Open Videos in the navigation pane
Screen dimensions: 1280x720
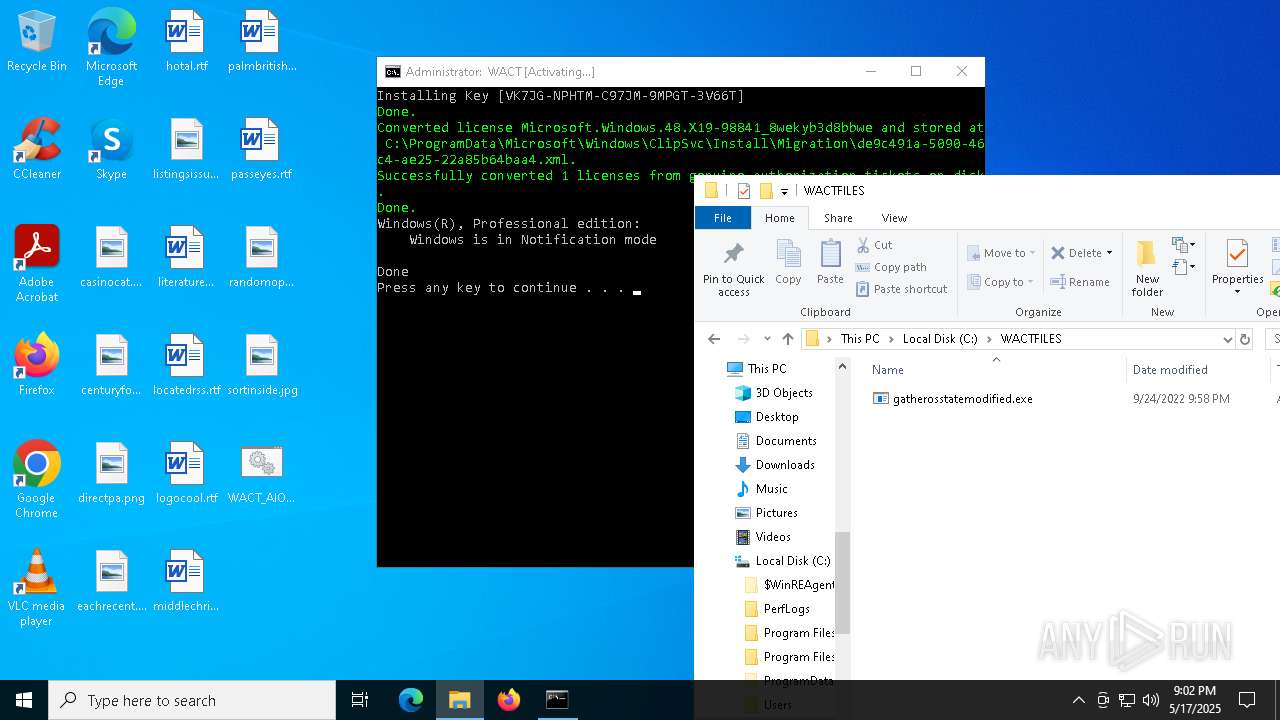(x=772, y=537)
